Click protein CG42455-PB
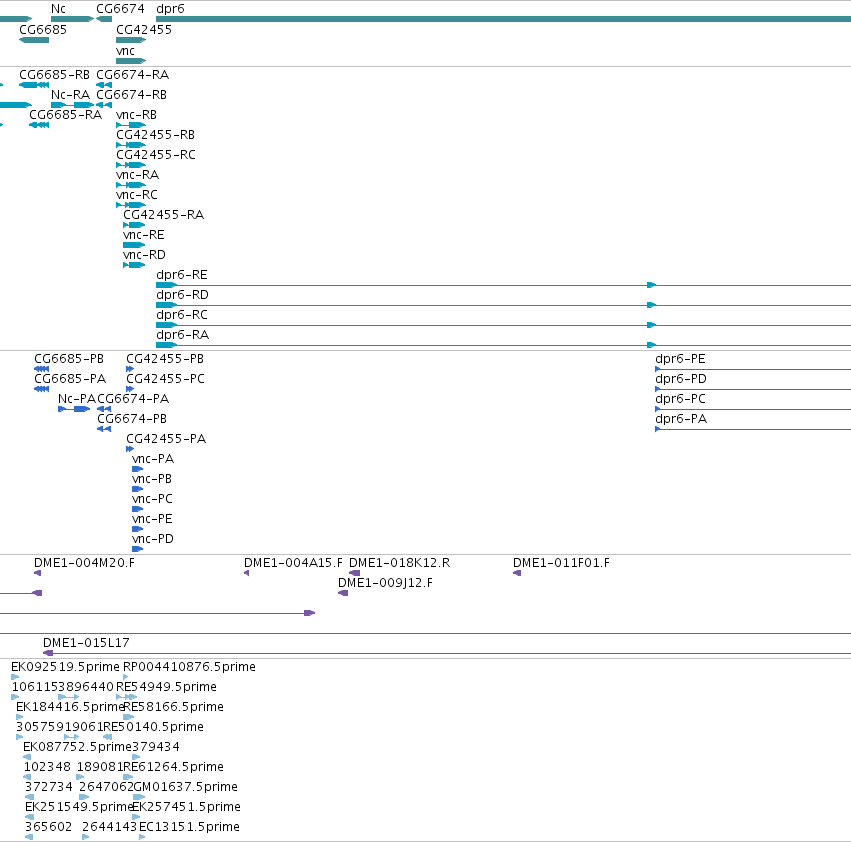The image size is (851, 842). [x=165, y=359]
